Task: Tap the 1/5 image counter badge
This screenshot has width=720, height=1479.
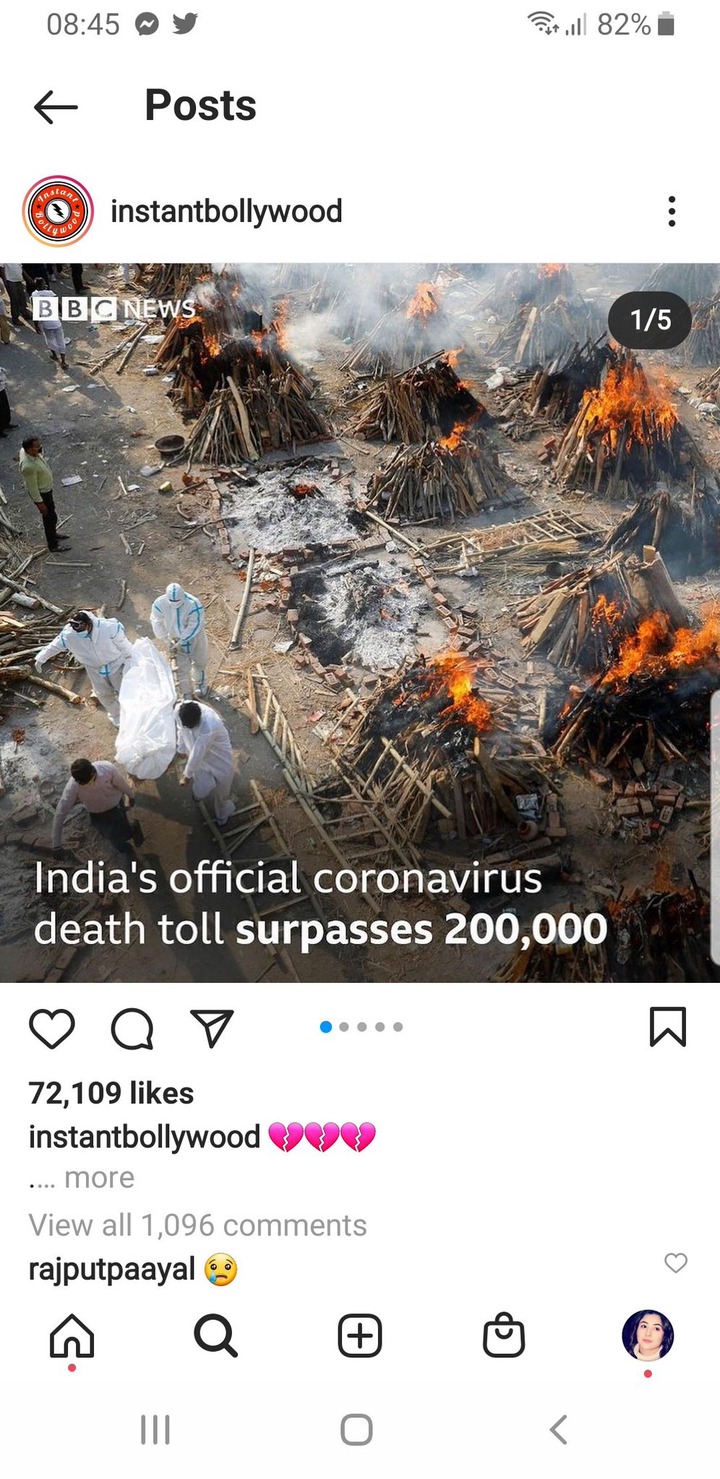Action: pyautogui.click(x=650, y=320)
